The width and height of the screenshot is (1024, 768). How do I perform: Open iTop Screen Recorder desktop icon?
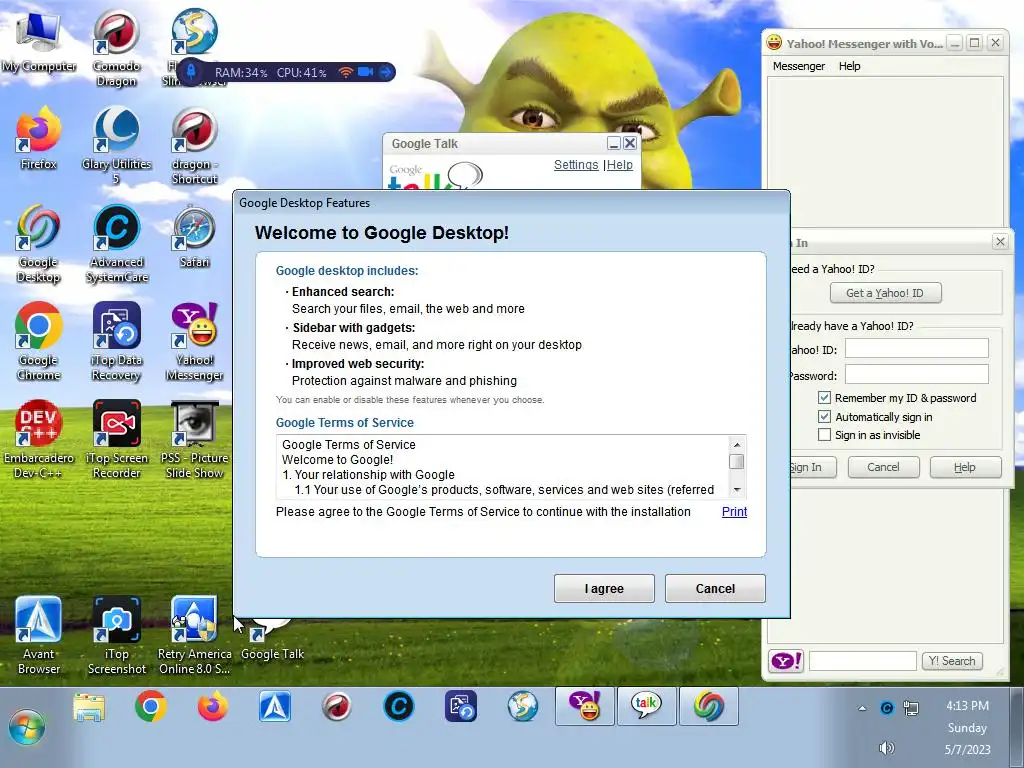(x=116, y=439)
